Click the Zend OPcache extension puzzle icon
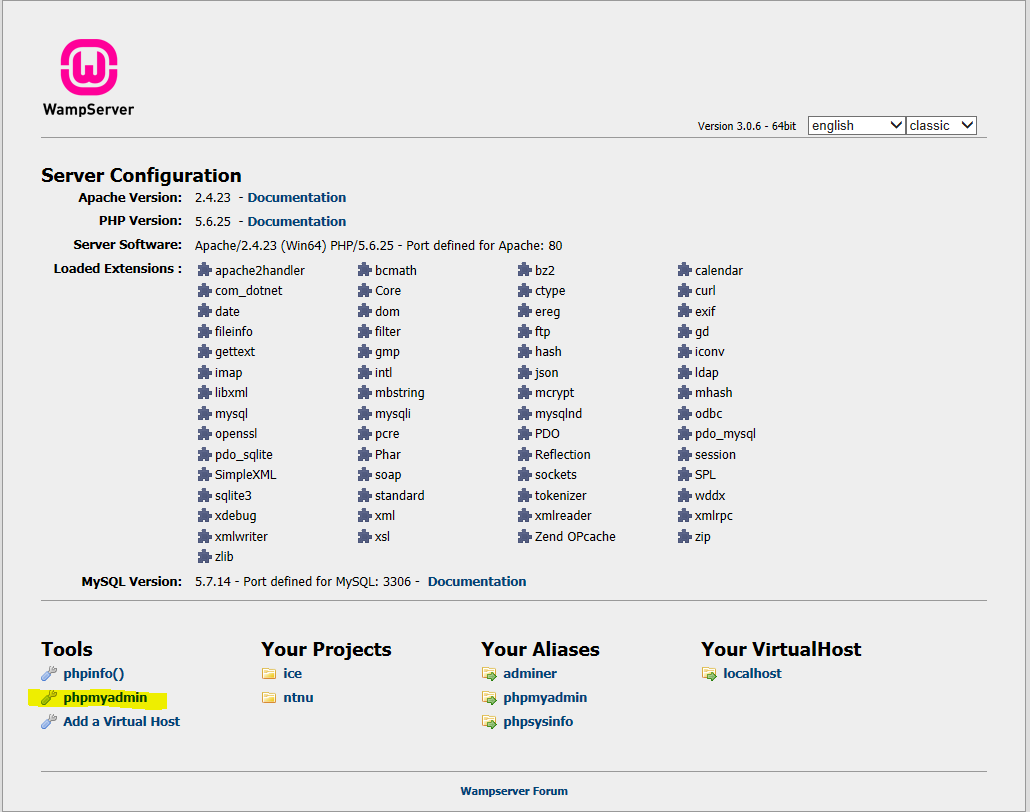Image resolution: width=1030 pixels, height=812 pixels. [x=524, y=537]
